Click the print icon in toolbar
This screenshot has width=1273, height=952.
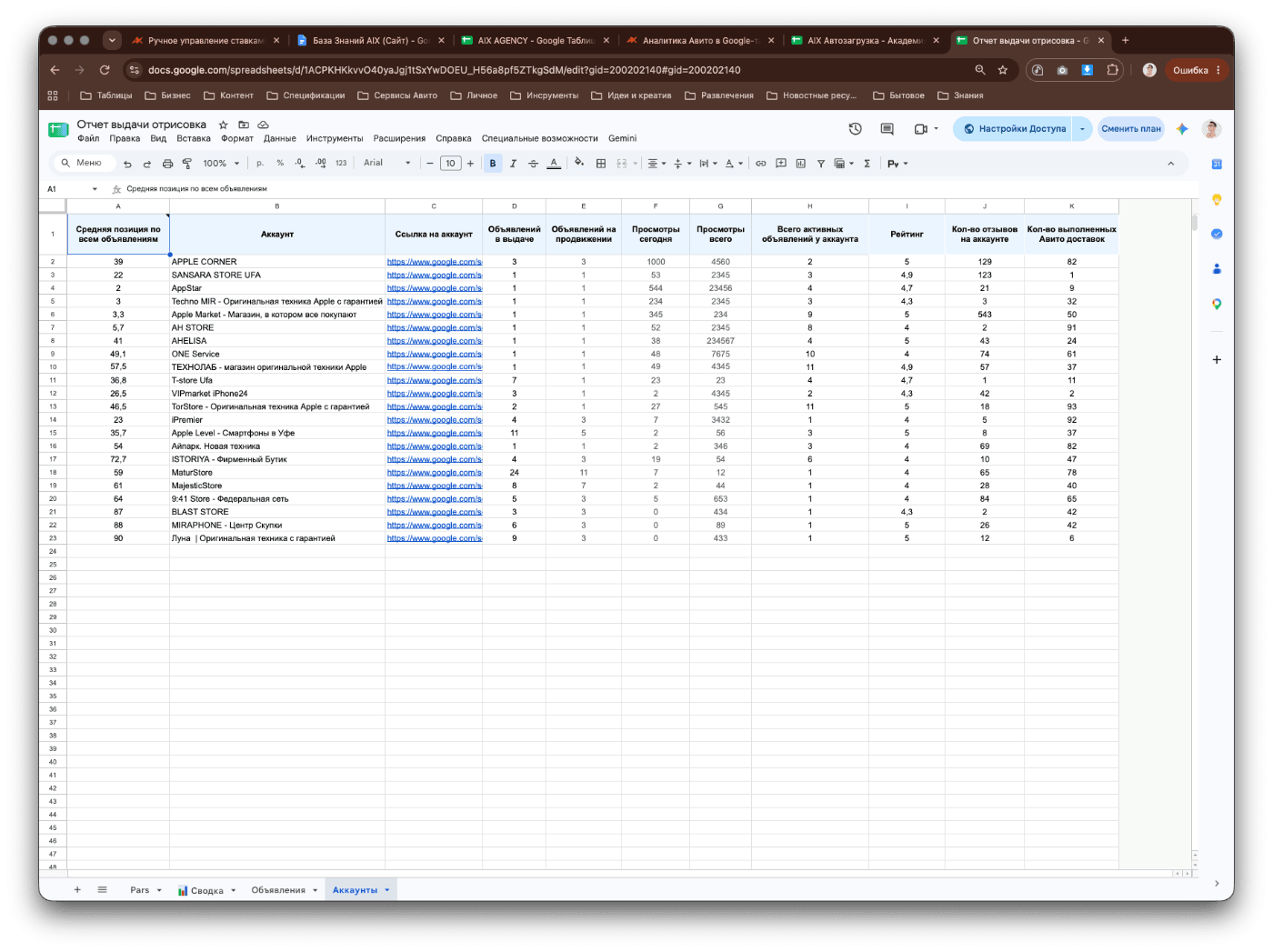(167, 164)
